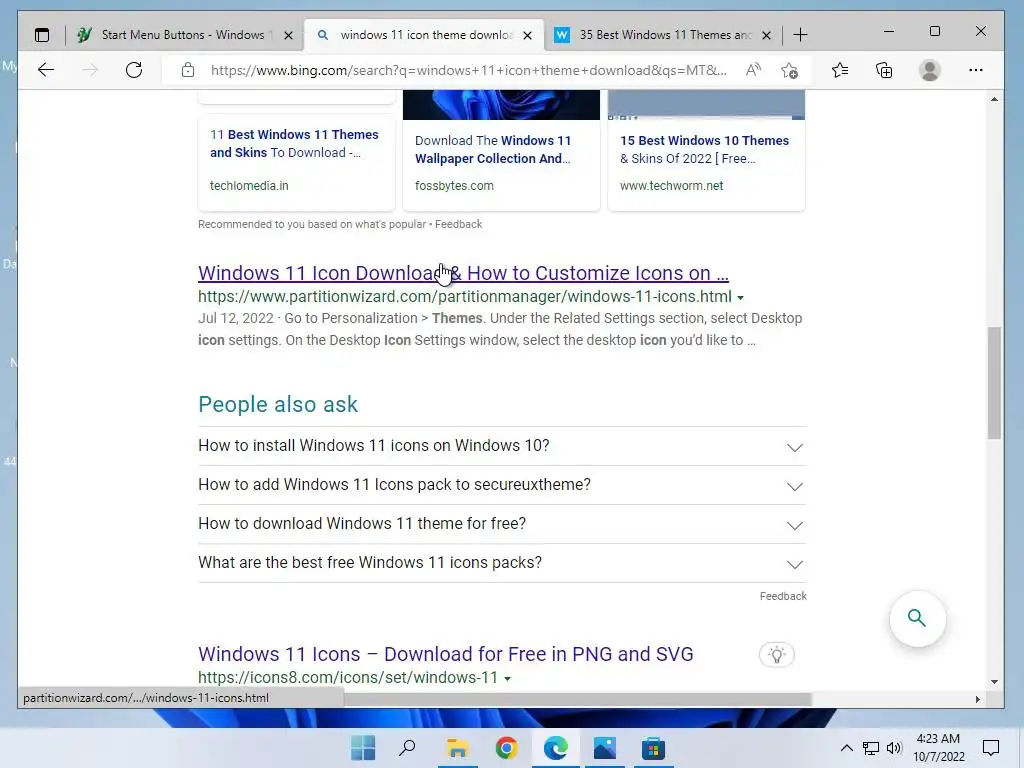Open the Windows Start menu
The height and width of the screenshot is (768, 1024).
363,748
